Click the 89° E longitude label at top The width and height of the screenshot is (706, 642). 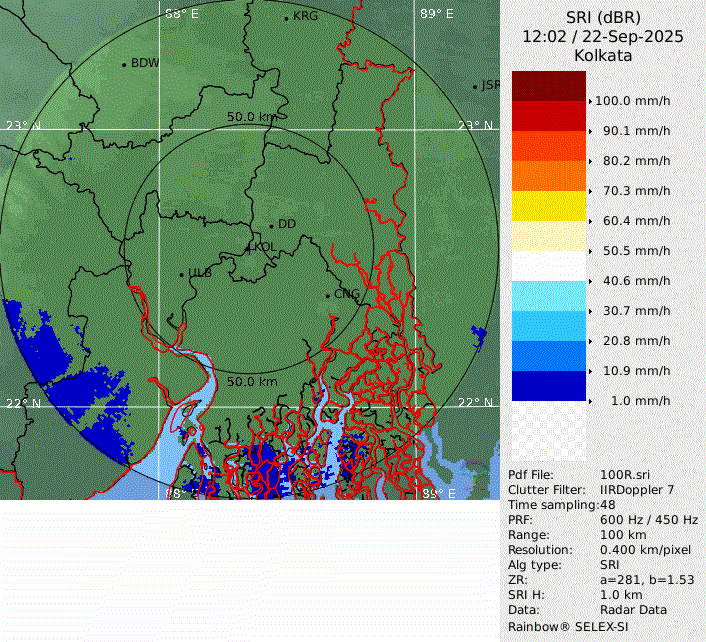(x=436, y=14)
